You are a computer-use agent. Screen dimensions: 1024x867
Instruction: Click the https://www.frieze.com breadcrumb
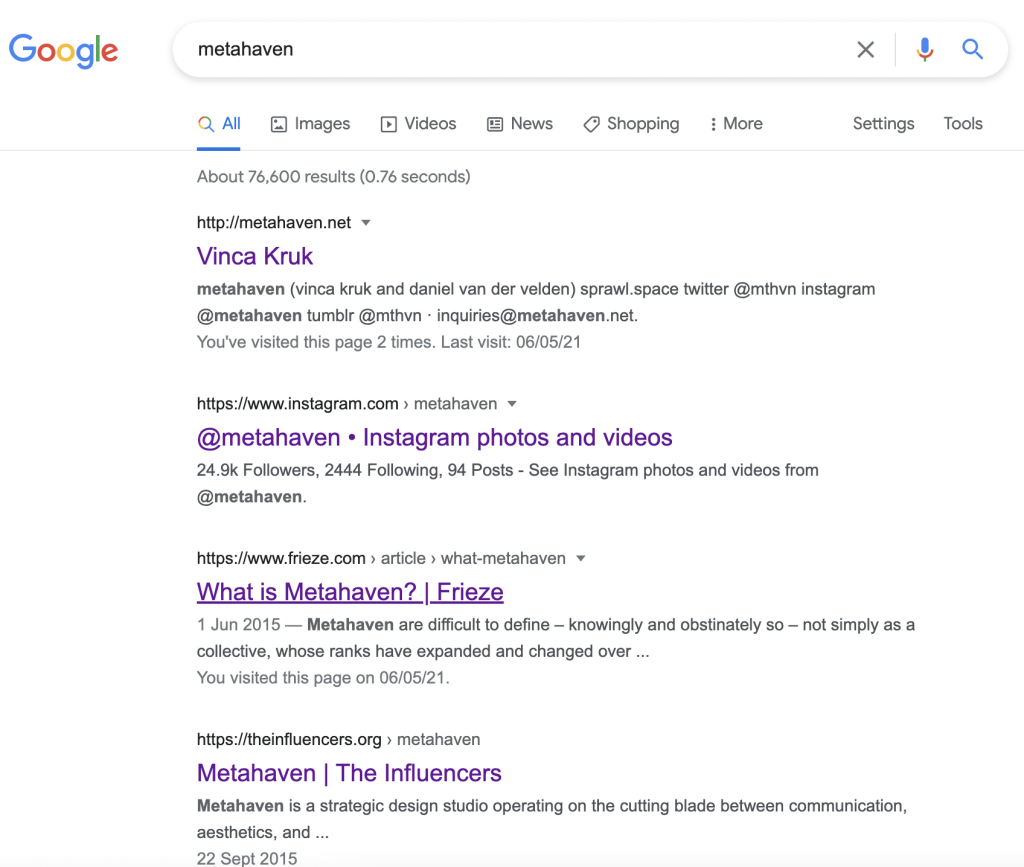tap(281, 559)
